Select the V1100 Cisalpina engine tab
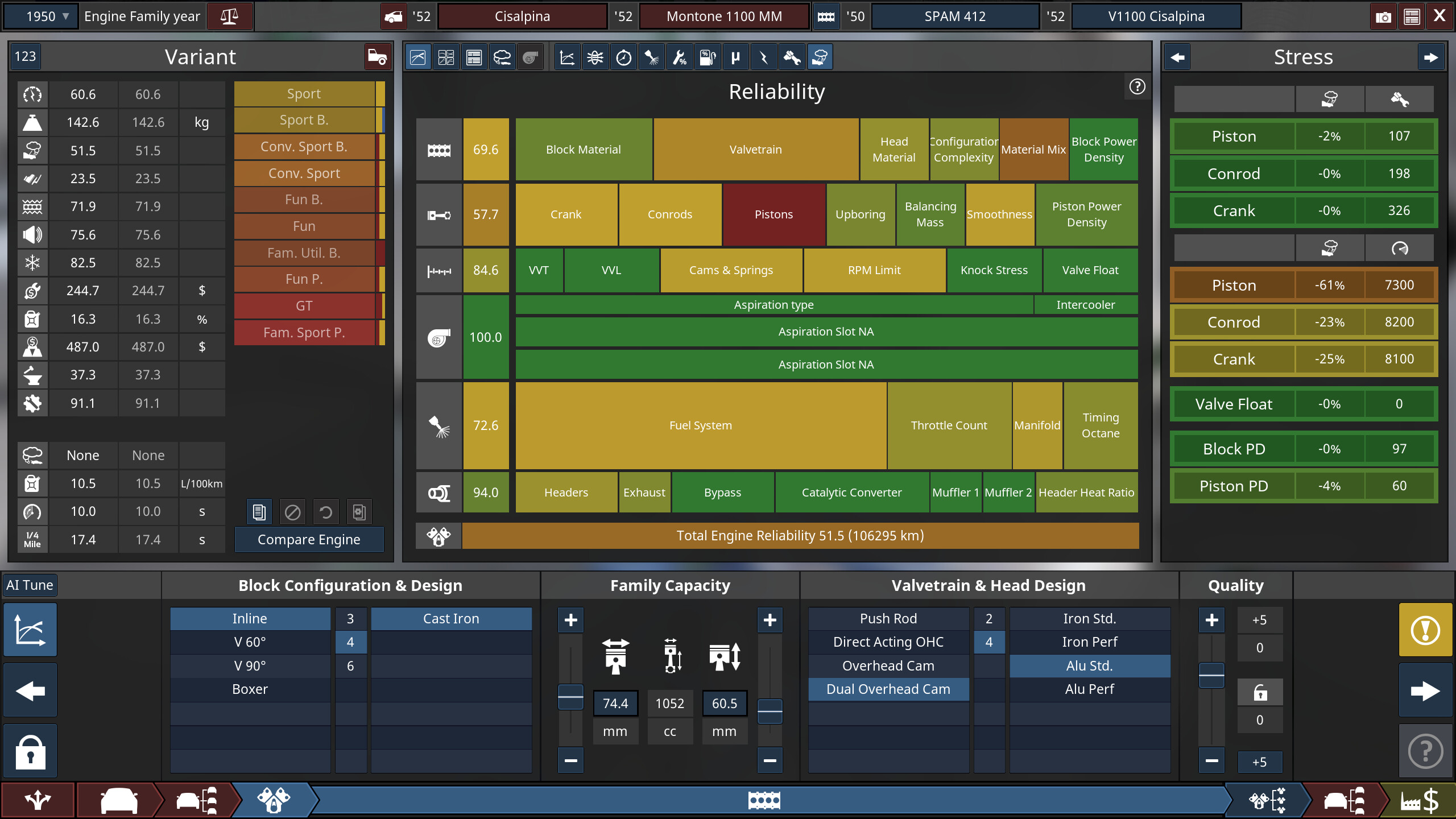Viewport: 1456px width, 819px height. [x=1156, y=16]
